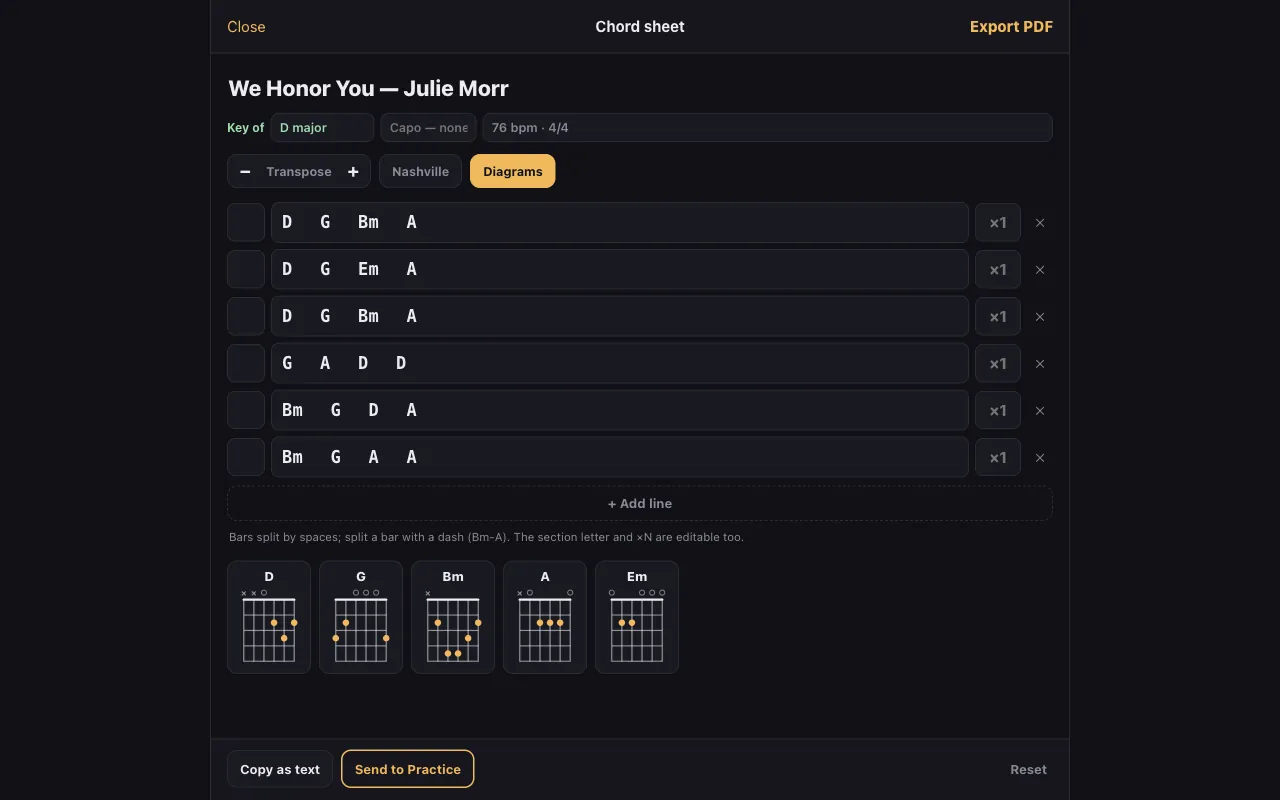Click the 'Chord sheet' header title
This screenshot has width=1280, height=800.
[640, 27]
